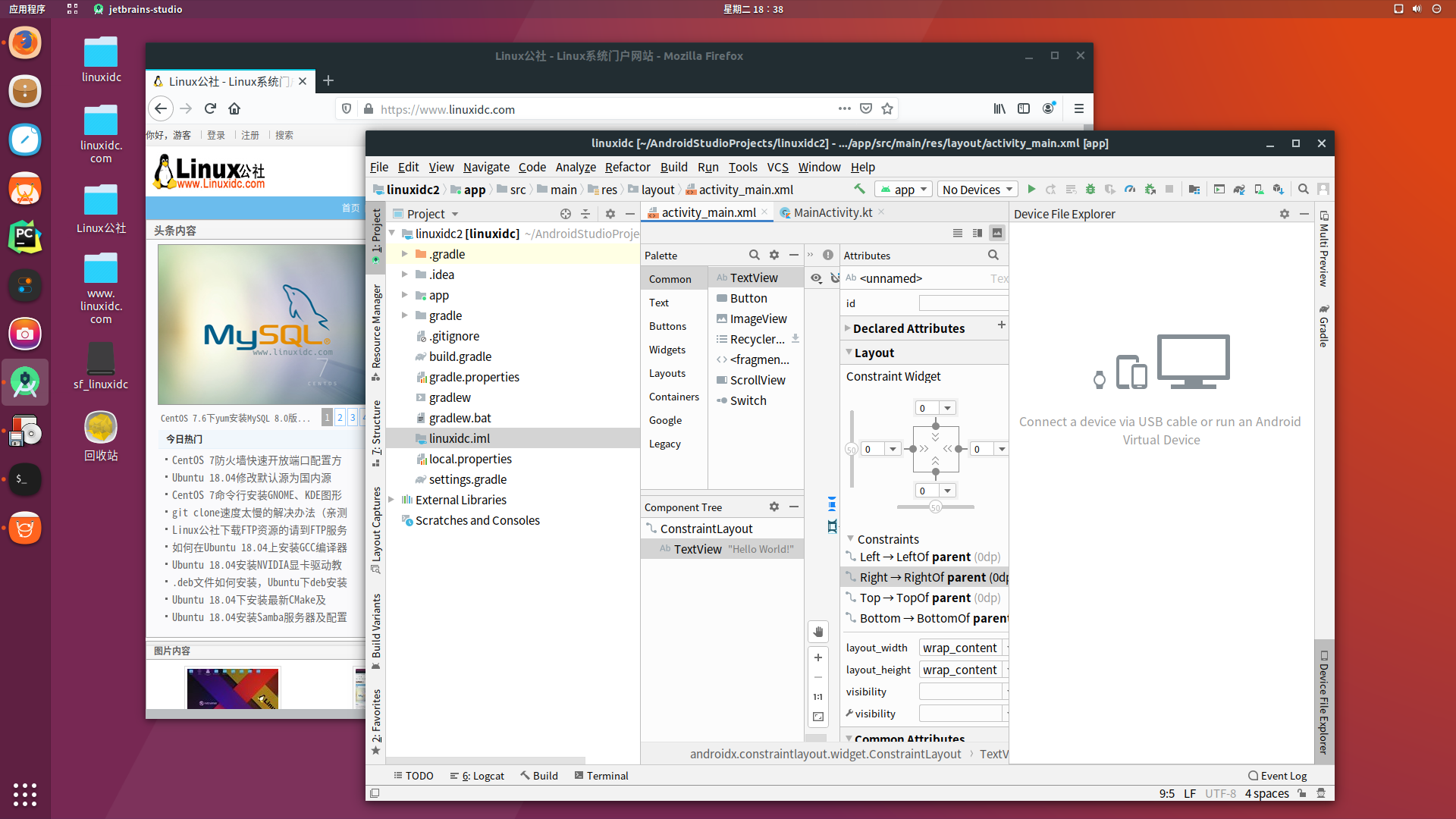The height and width of the screenshot is (819, 1456).
Task: Adjust the horizontal bias slider handle
Action: (936, 507)
